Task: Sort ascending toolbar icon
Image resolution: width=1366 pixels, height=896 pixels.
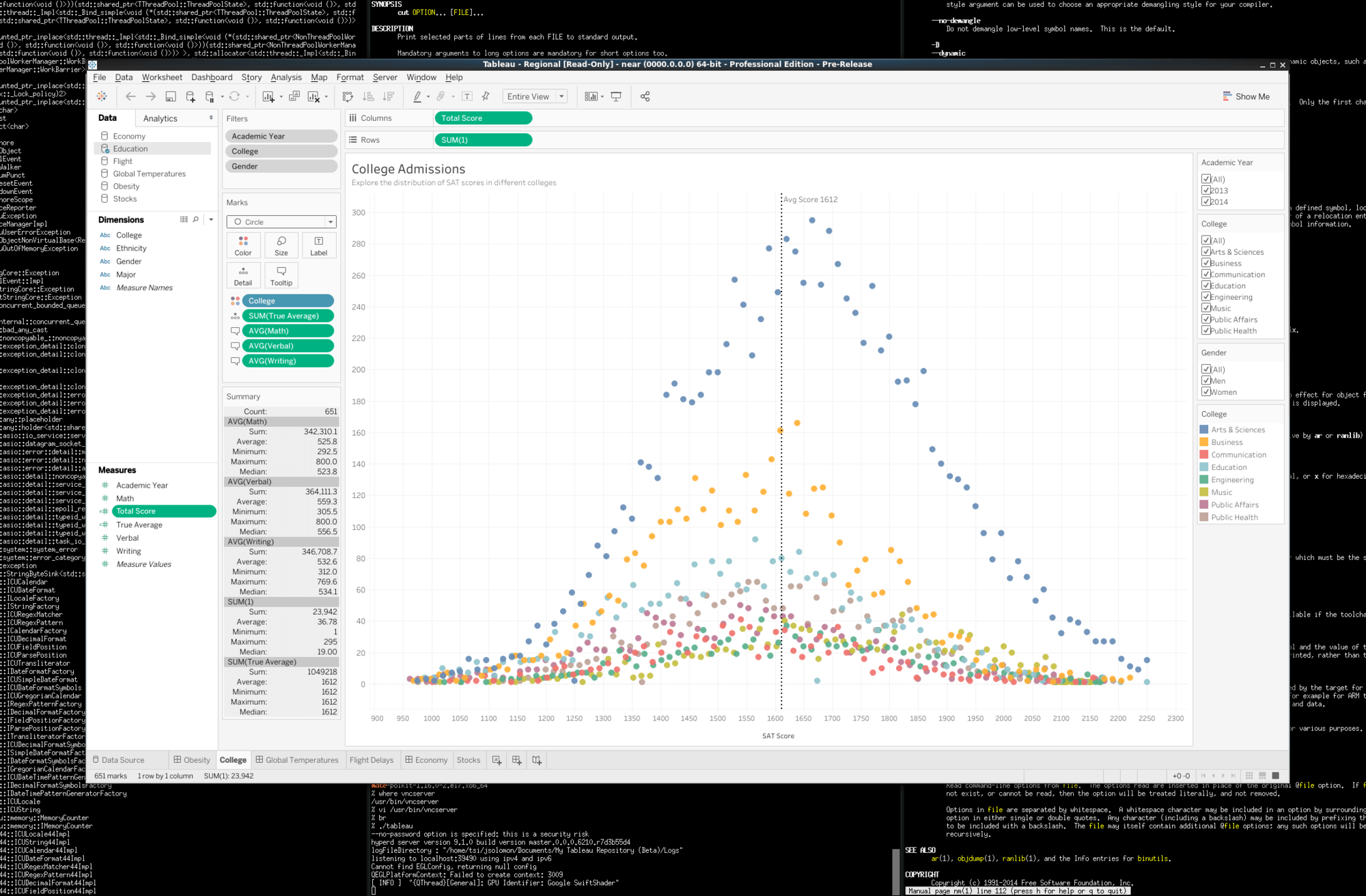Action: click(368, 96)
